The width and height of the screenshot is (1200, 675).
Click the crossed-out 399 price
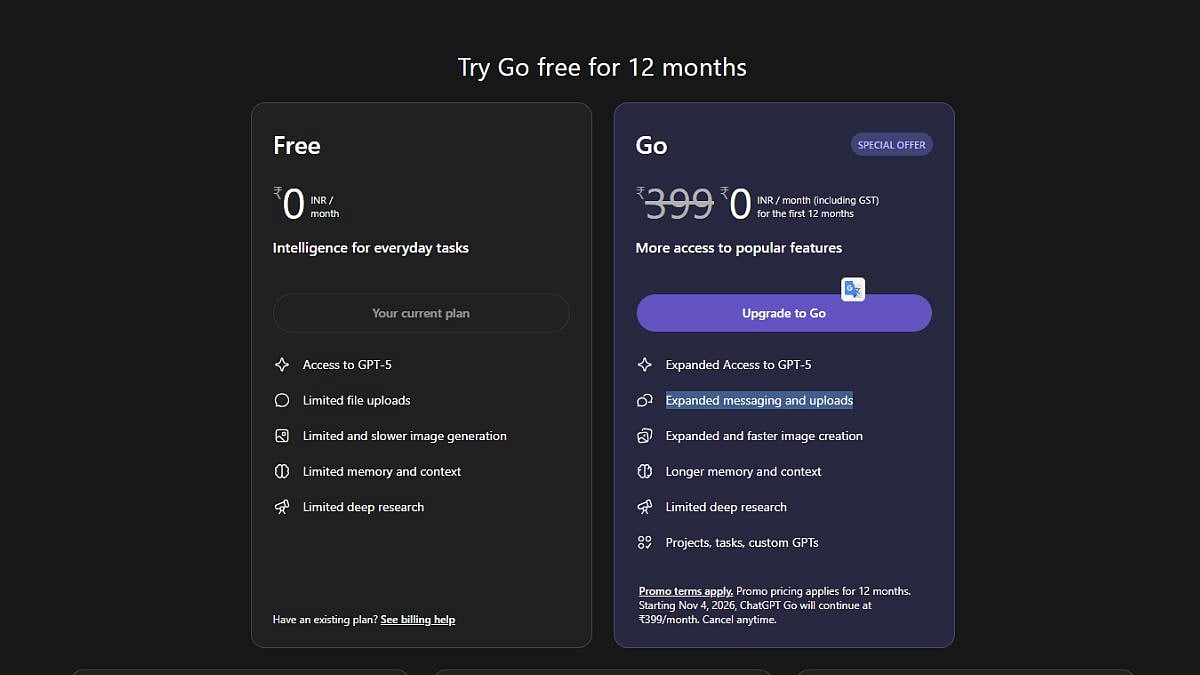[x=676, y=204]
